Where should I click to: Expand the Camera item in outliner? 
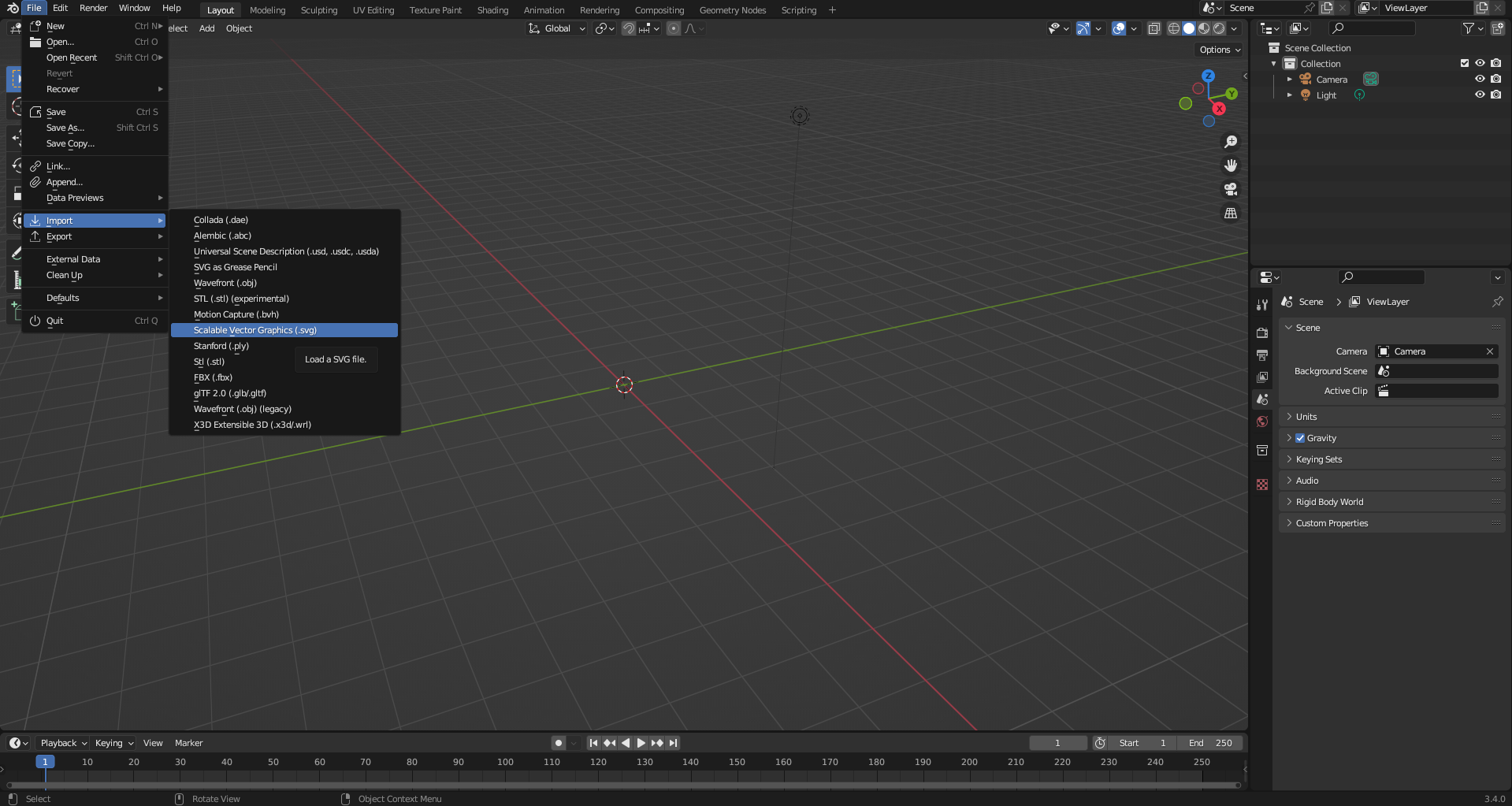click(x=1290, y=79)
